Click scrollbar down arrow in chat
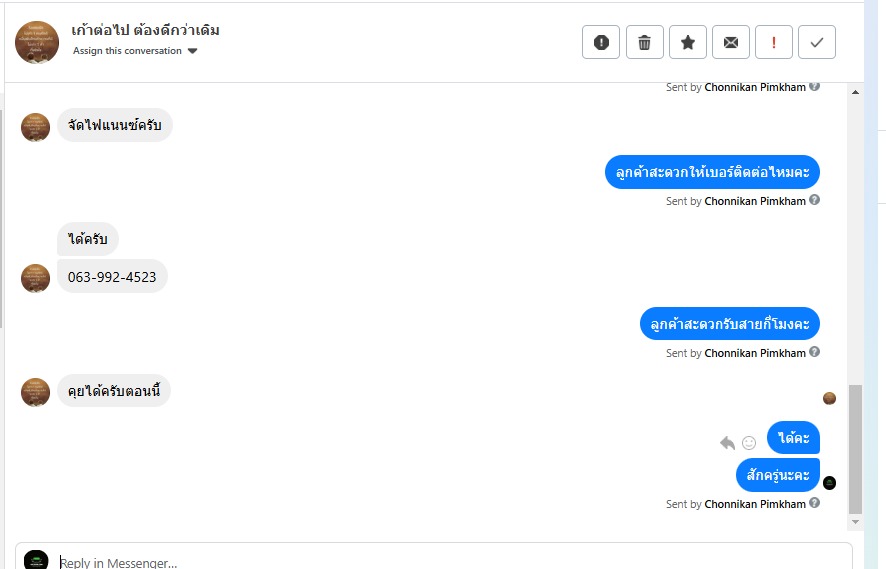Viewport: 886px width, 569px height. (x=855, y=522)
